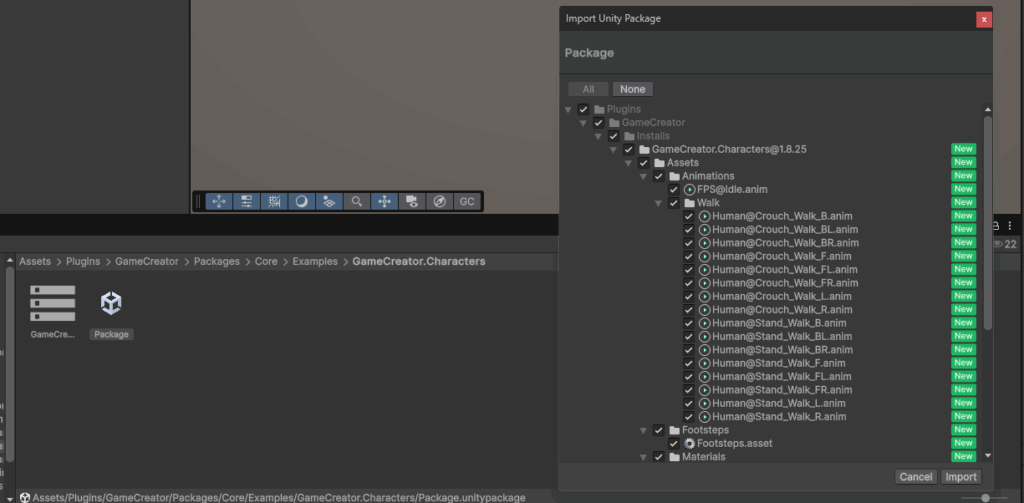Uncheck the Human@Stand_Walk_FL.anim checkbox
The image size is (1024, 503).
(688, 377)
